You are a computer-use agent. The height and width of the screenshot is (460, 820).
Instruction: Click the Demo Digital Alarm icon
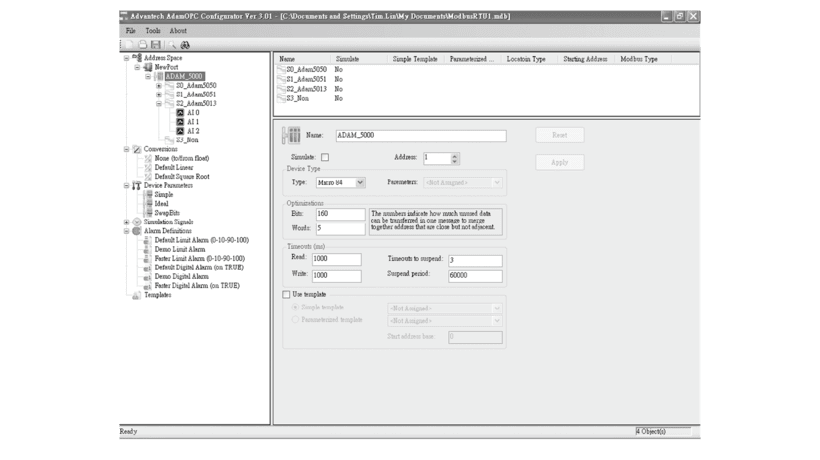tap(147, 277)
